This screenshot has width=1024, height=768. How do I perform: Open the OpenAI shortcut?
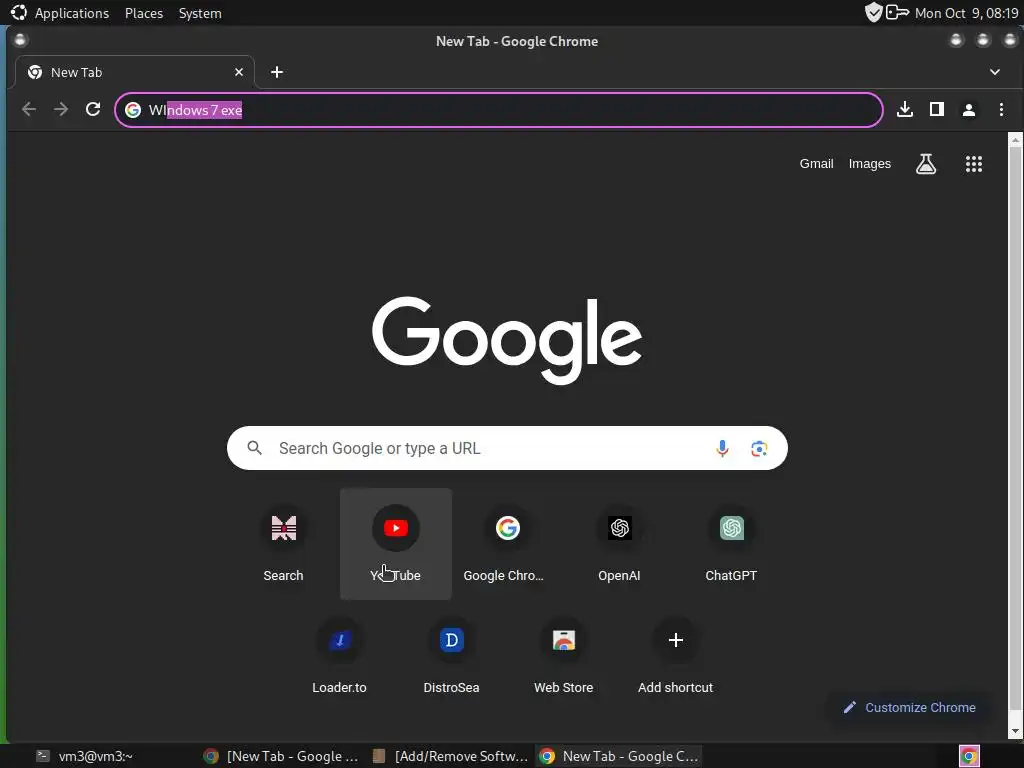(619, 543)
